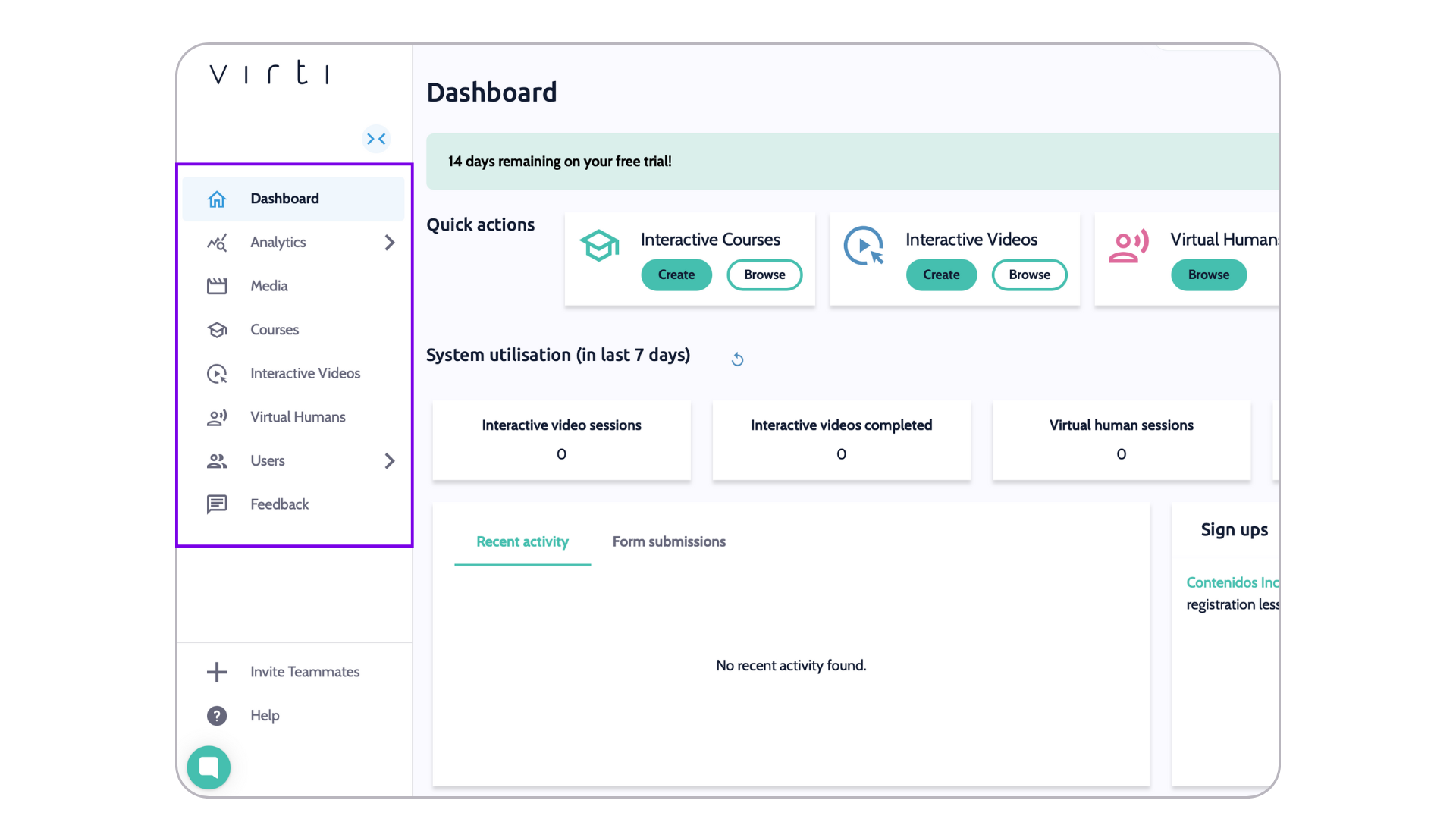Click the plus icon for Invite Teammates
The width and height of the screenshot is (1456, 819).
tap(217, 672)
